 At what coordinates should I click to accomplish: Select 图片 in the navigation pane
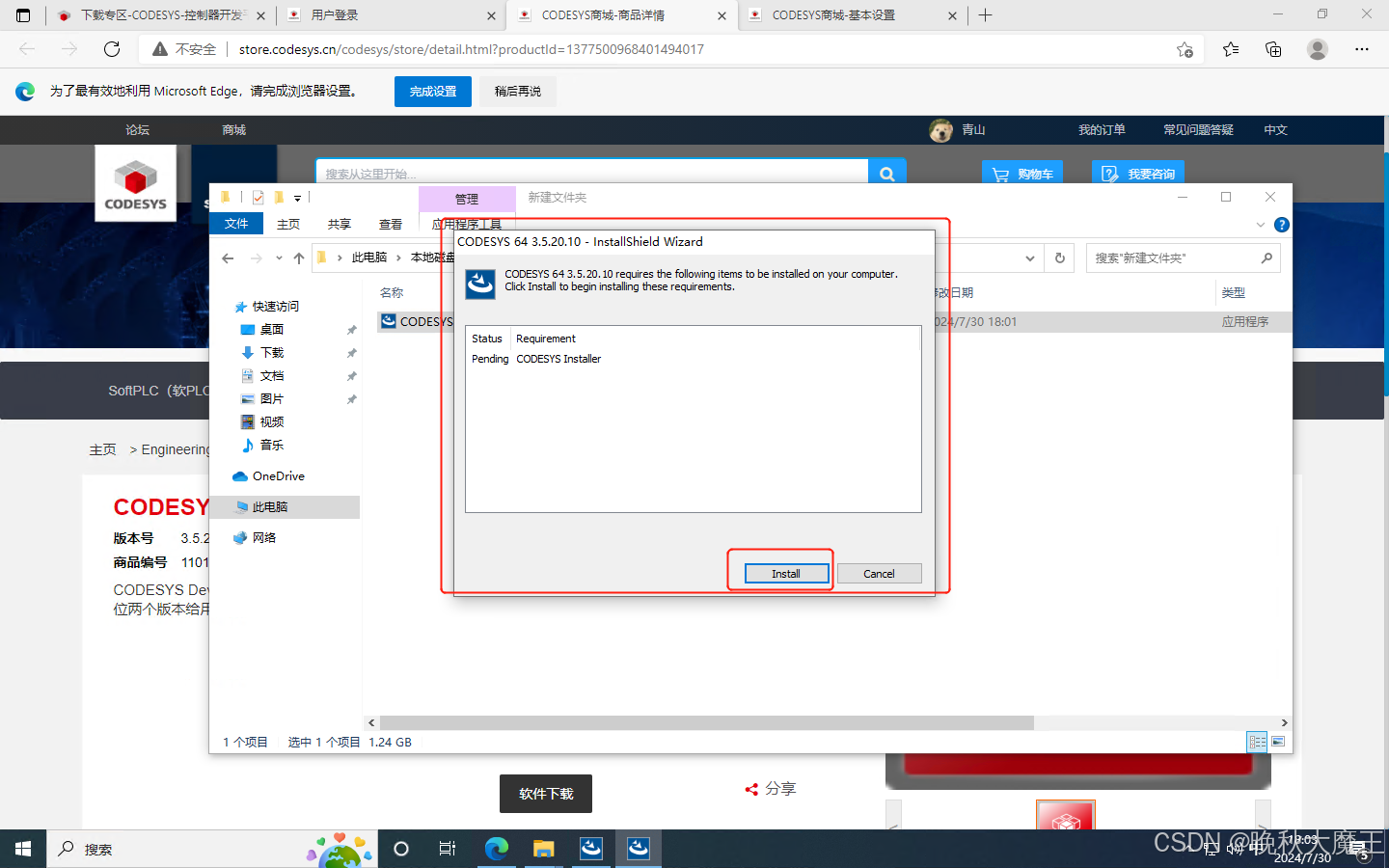point(271,399)
